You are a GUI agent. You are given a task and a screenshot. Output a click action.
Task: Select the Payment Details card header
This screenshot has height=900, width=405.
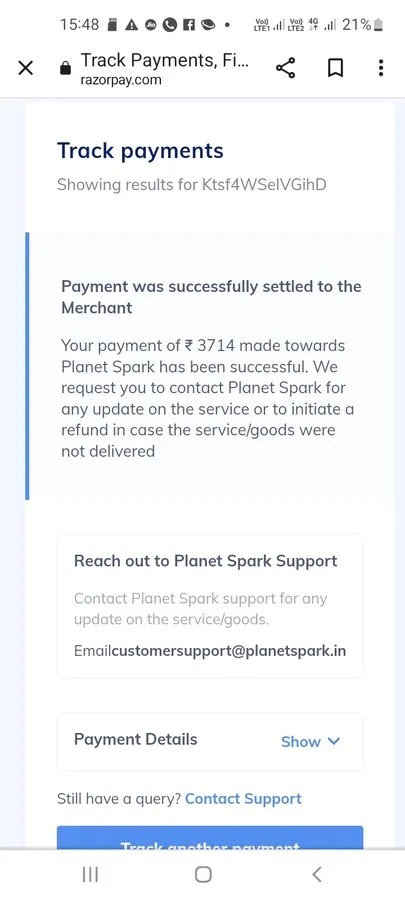click(x=210, y=741)
